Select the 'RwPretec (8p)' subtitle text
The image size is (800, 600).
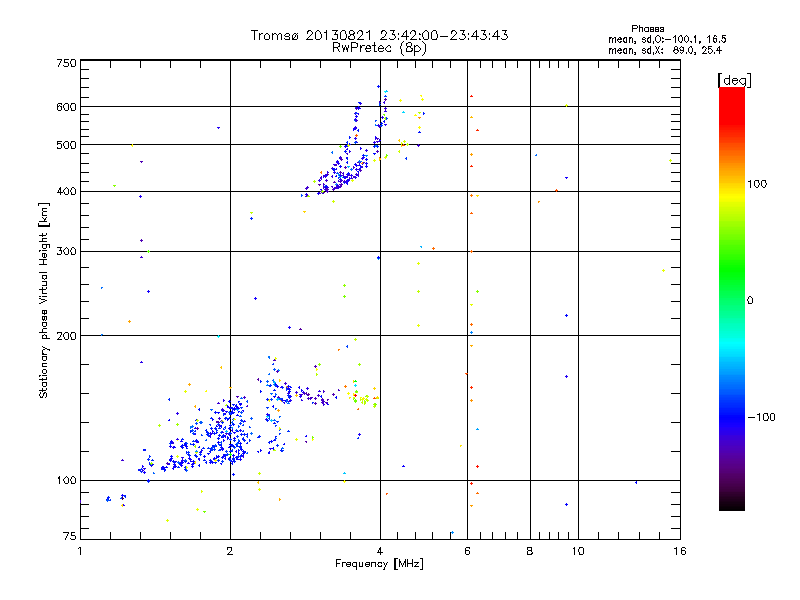click(x=379, y=48)
